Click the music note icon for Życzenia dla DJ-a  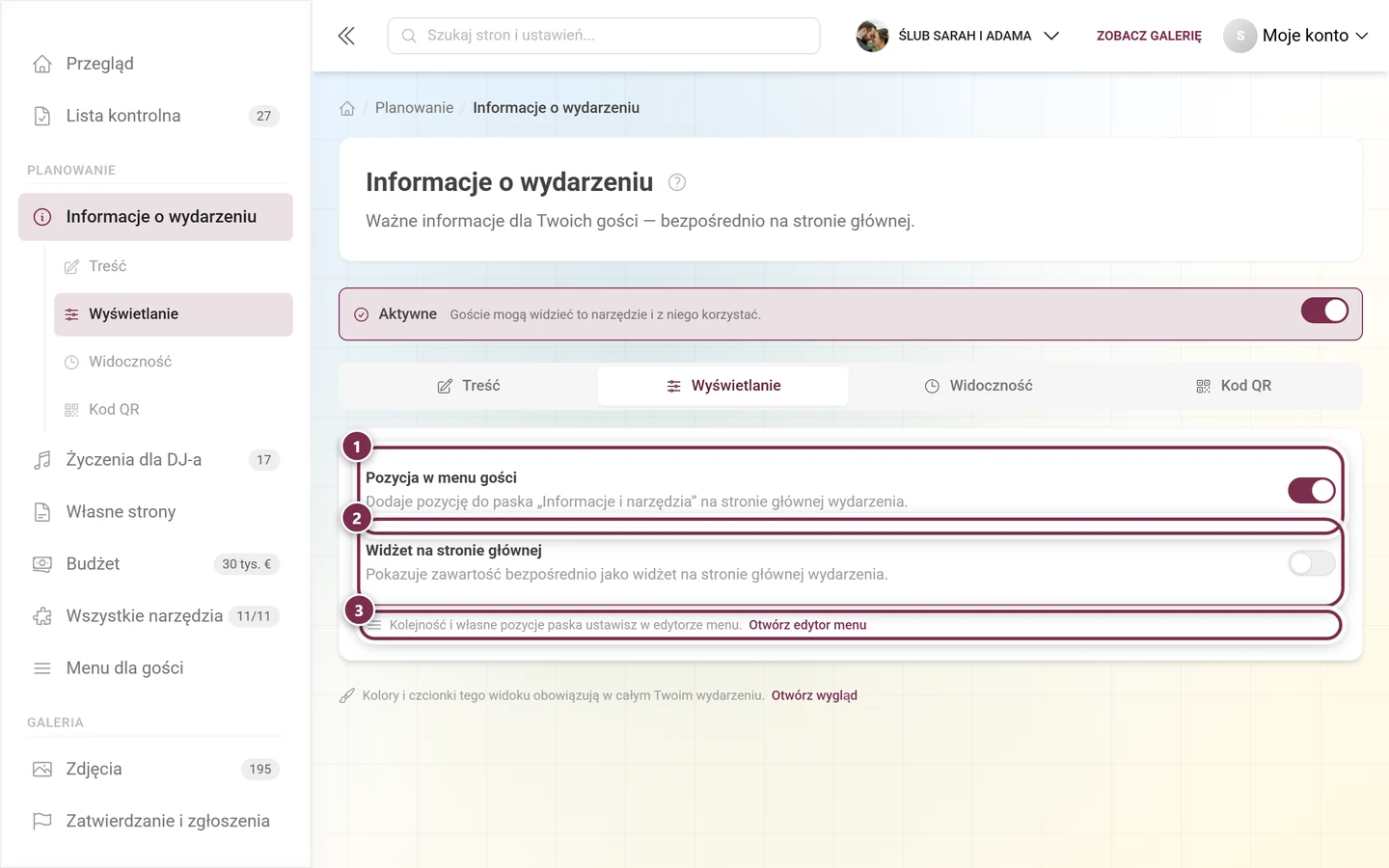point(42,460)
